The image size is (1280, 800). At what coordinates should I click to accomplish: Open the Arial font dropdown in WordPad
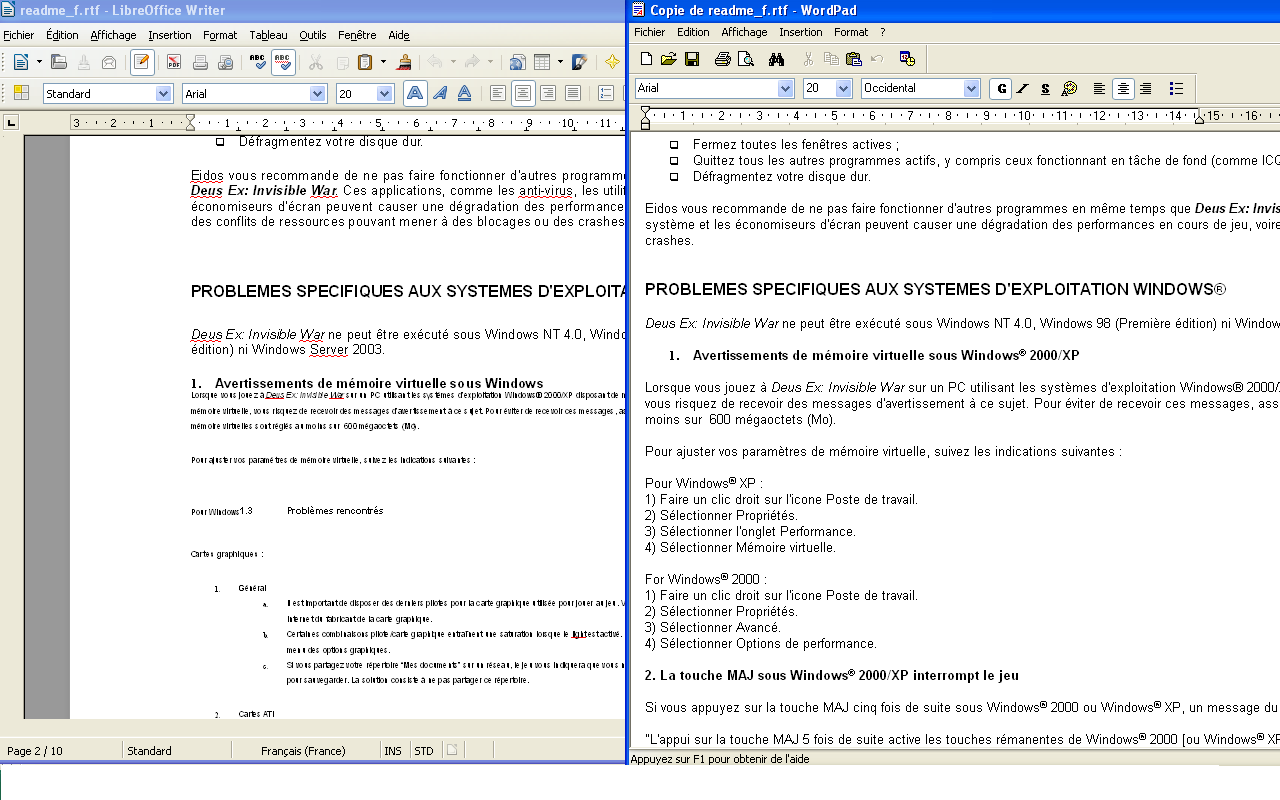coord(785,88)
